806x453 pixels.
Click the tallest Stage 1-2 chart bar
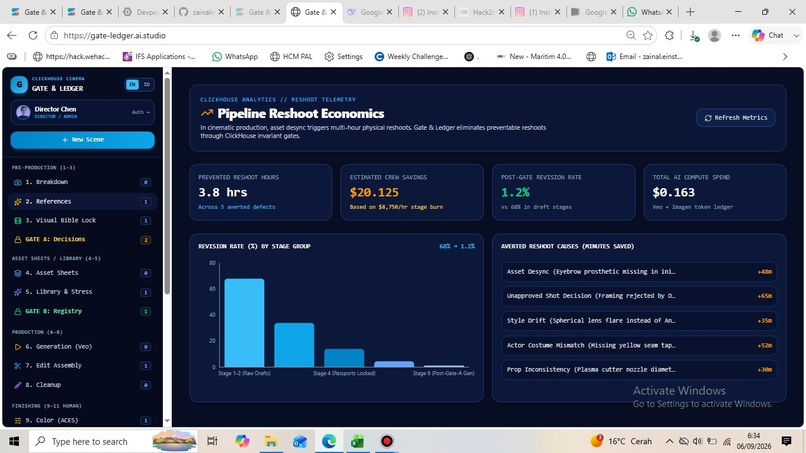pos(244,323)
